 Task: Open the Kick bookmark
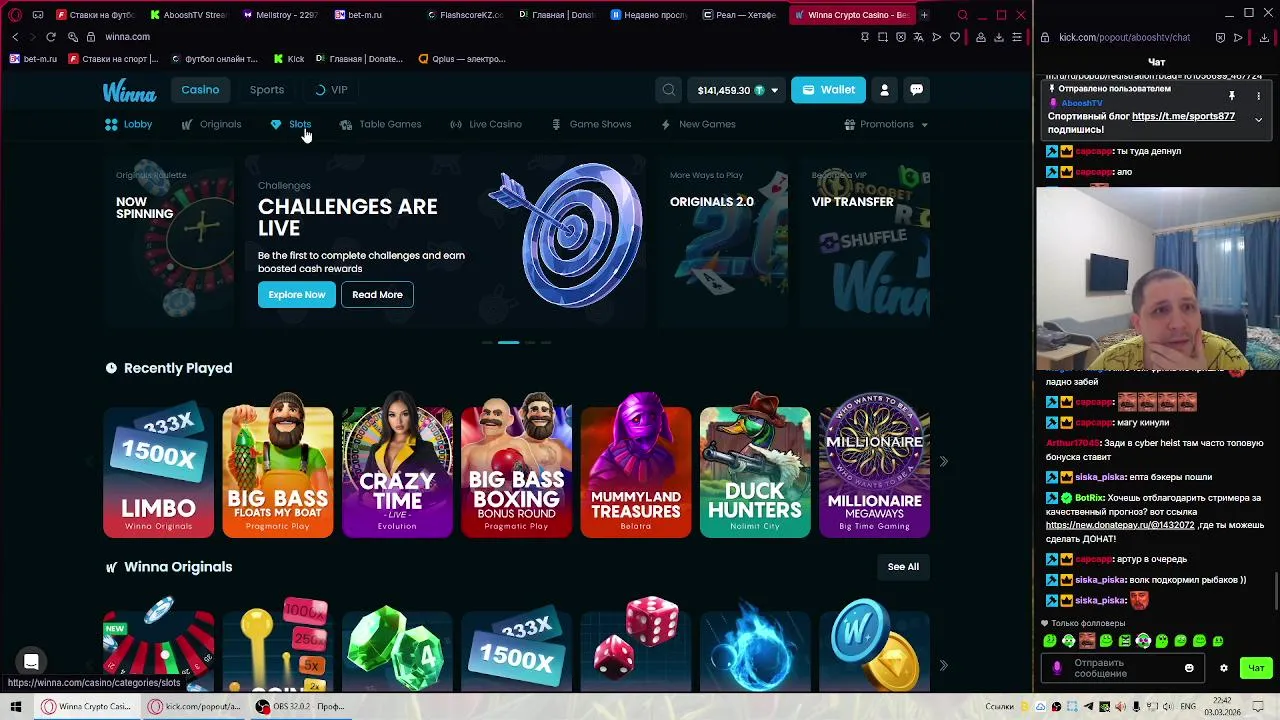pos(289,59)
